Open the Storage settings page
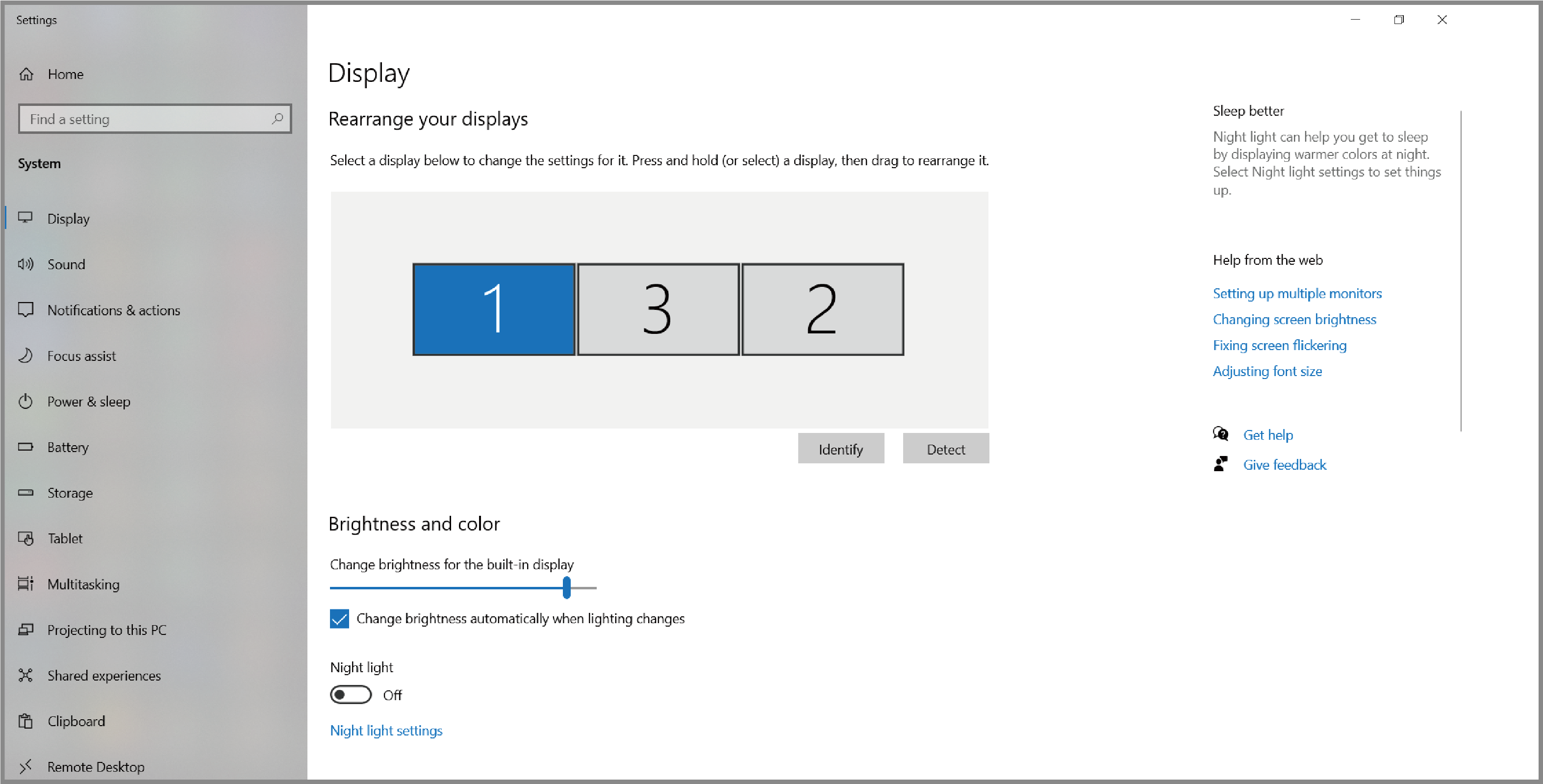1543x784 pixels. pos(70,493)
